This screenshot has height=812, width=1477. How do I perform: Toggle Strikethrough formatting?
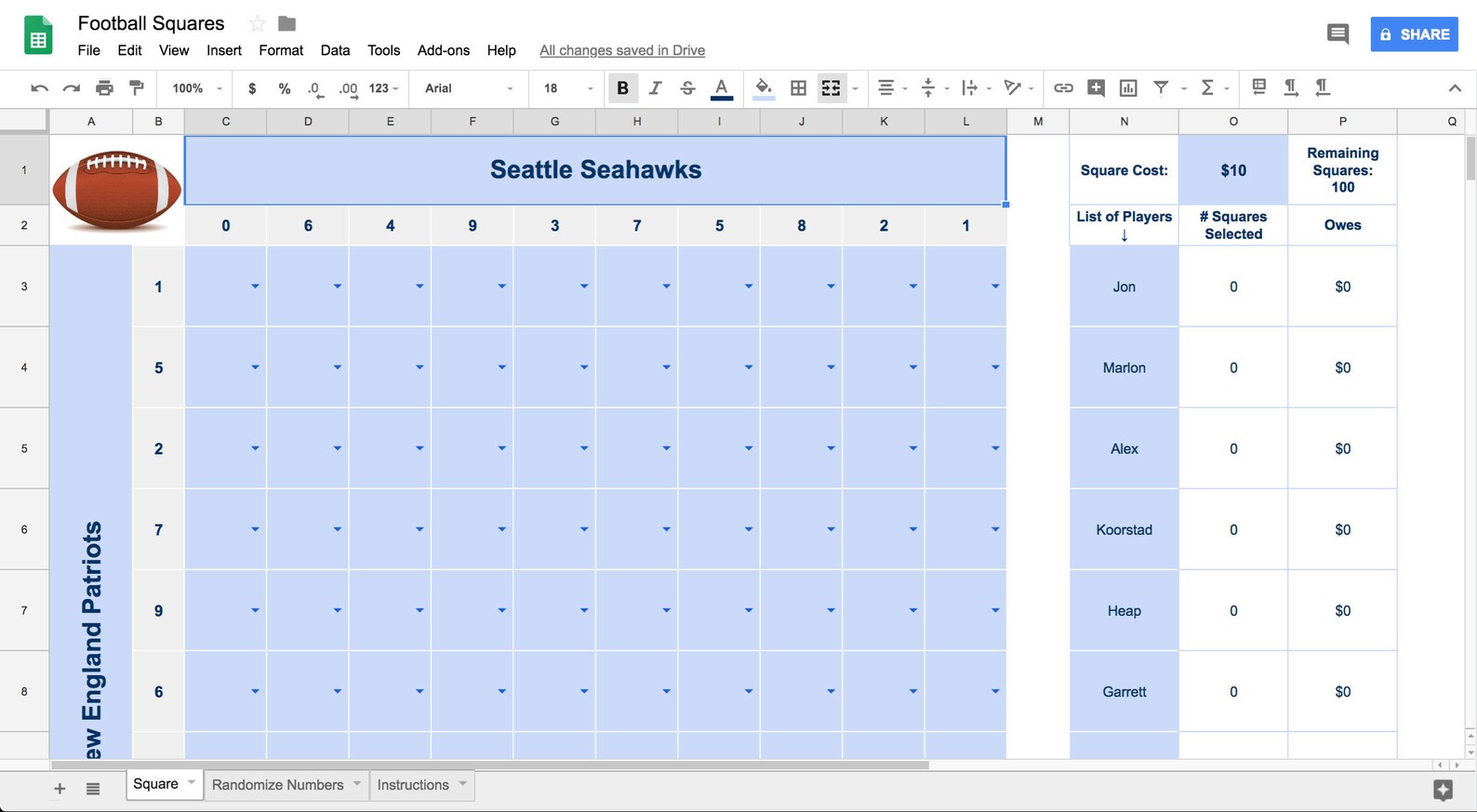[x=687, y=88]
